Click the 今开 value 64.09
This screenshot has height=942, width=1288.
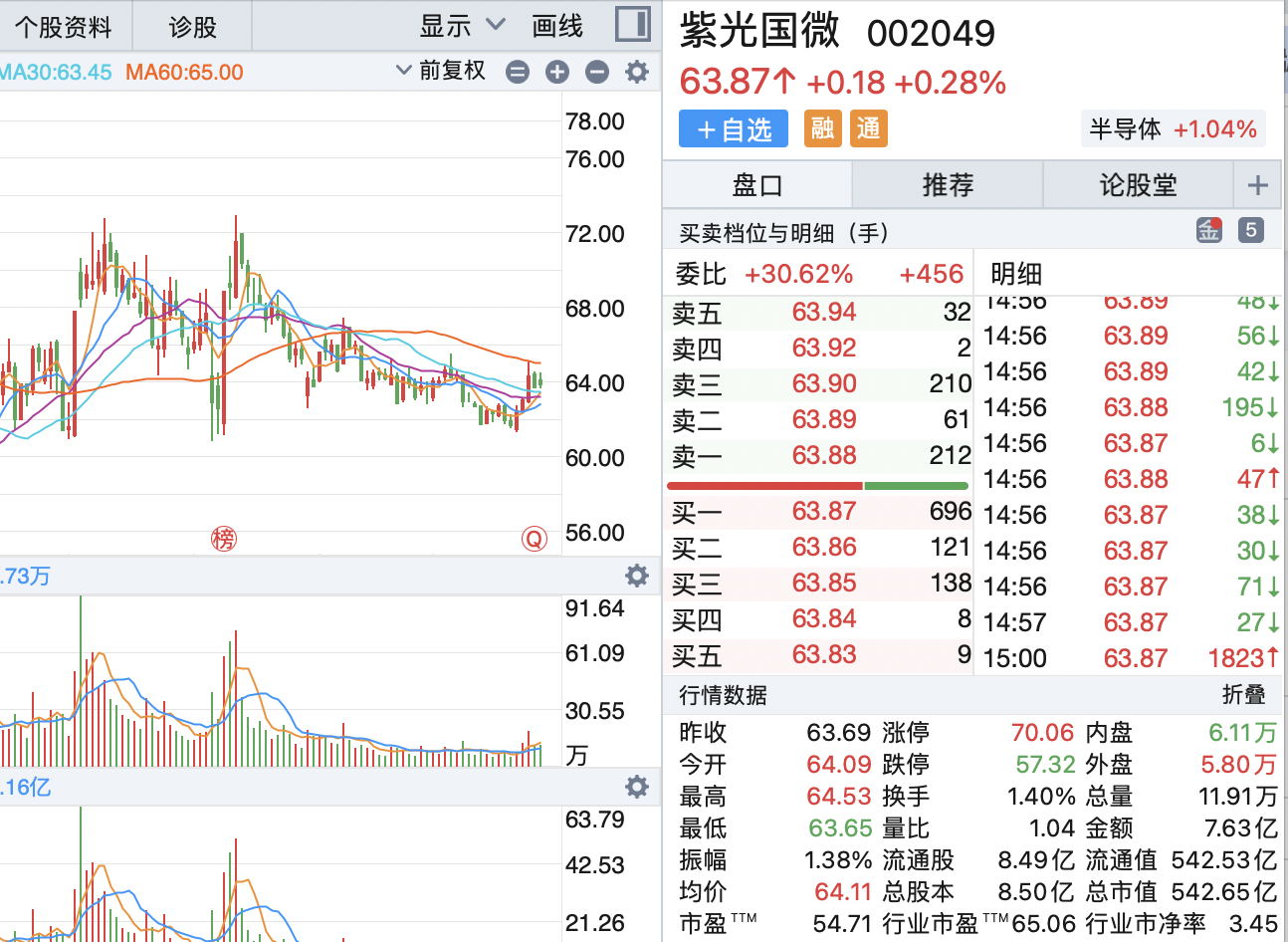839,765
